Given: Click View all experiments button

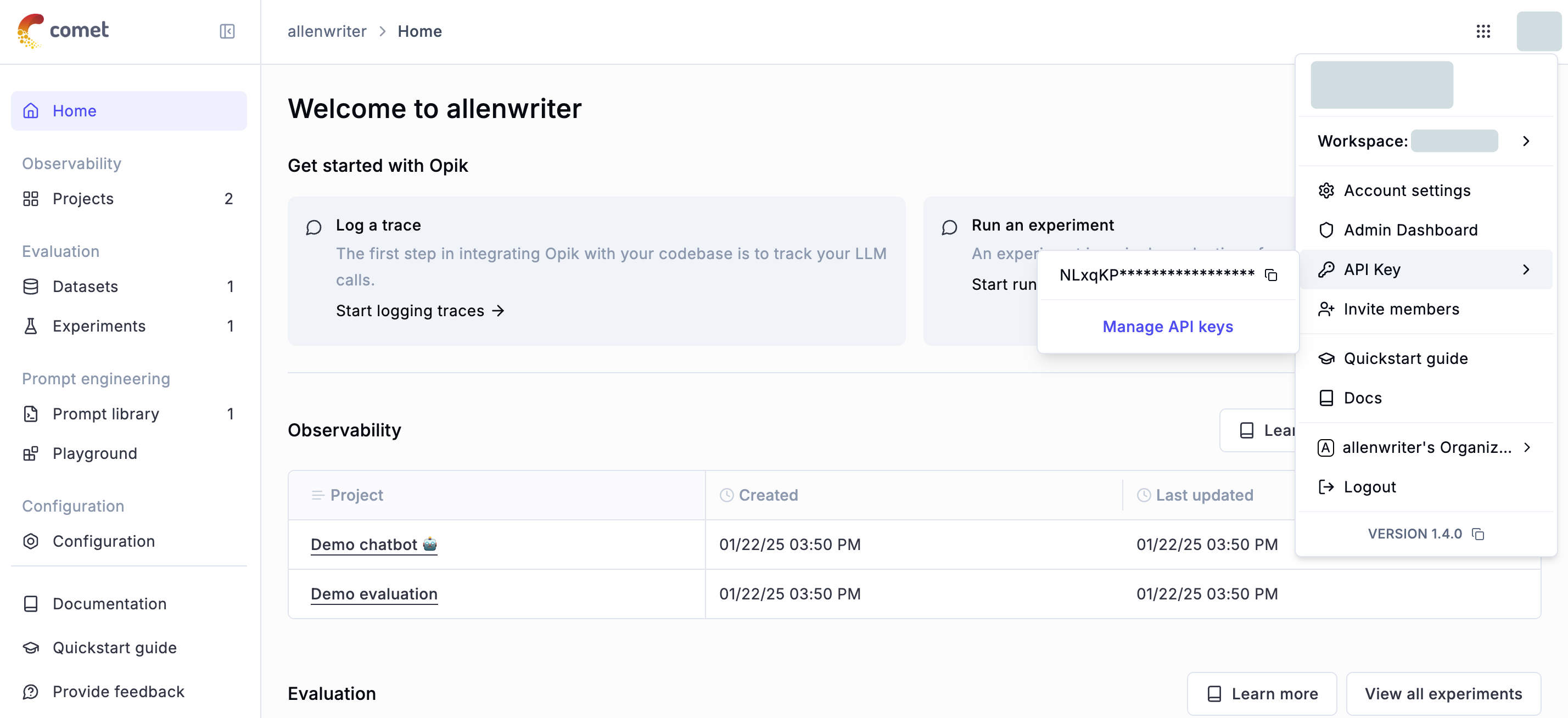Looking at the screenshot, I should click(x=1443, y=694).
